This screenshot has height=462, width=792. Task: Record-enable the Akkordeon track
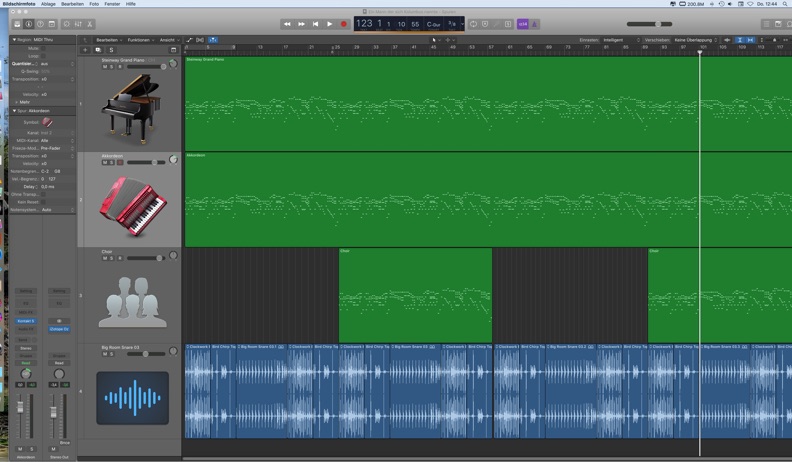coord(120,163)
